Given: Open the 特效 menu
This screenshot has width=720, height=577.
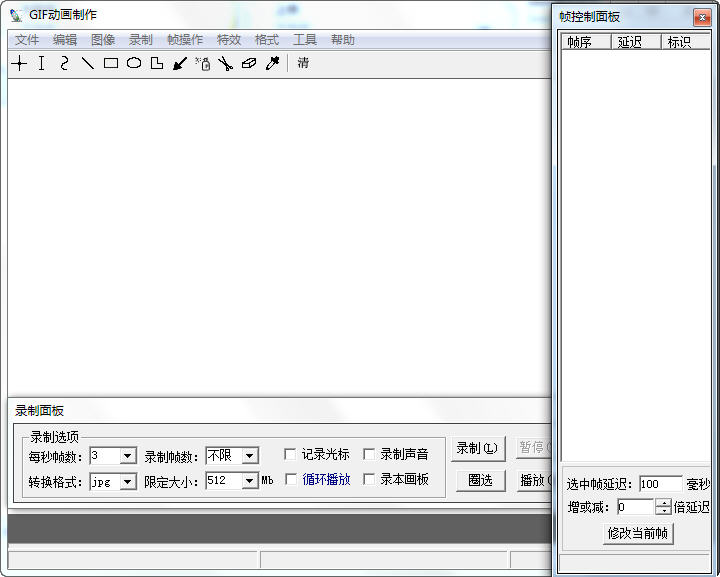Looking at the screenshot, I should point(229,40).
